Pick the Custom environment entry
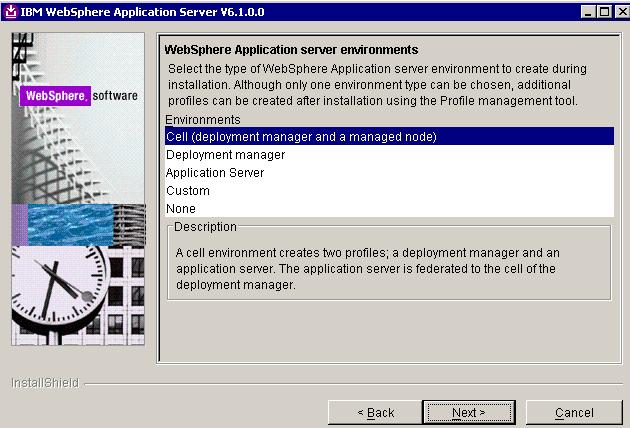 (x=389, y=190)
